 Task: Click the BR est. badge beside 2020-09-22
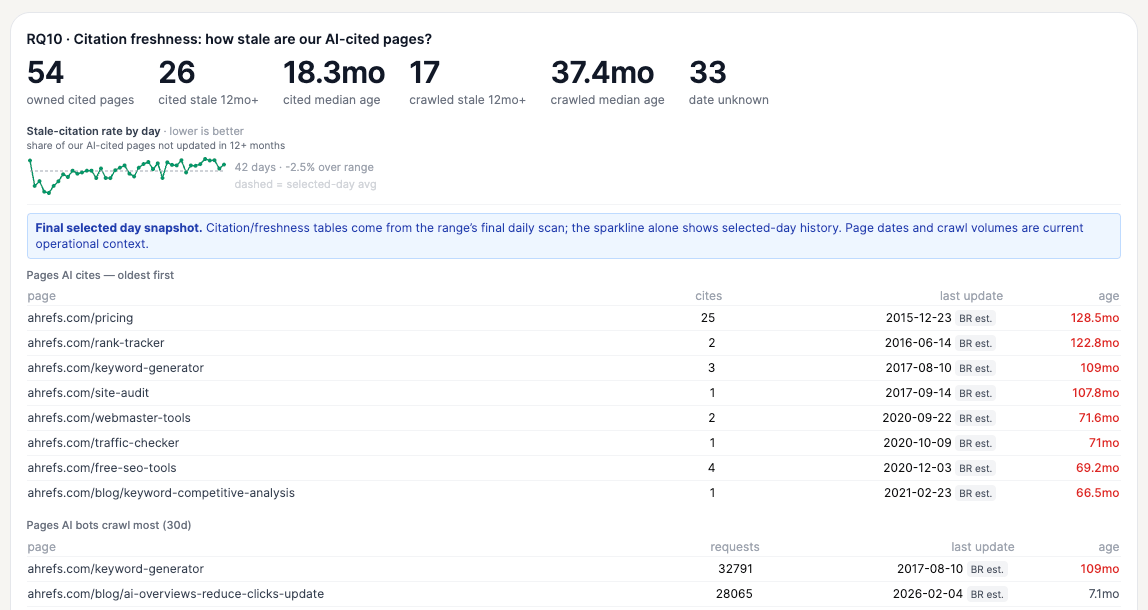click(x=975, y=418)
